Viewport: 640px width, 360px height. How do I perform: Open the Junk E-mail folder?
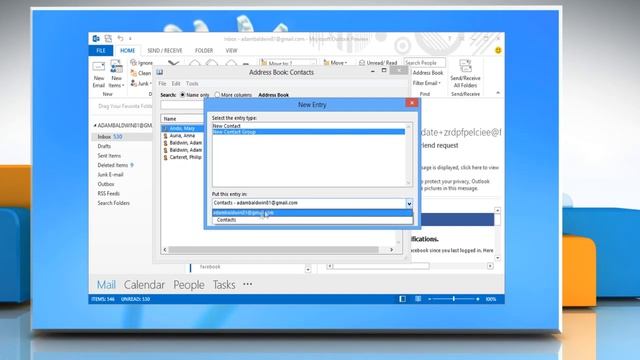point(110,175)
